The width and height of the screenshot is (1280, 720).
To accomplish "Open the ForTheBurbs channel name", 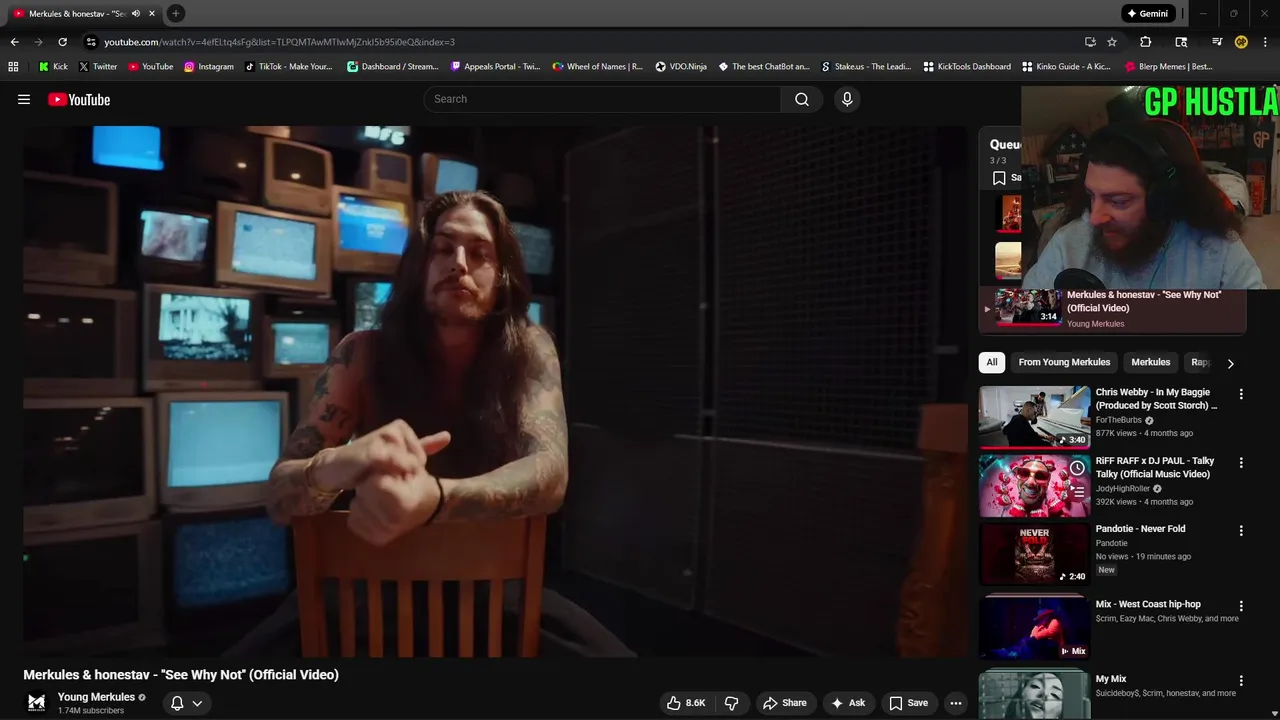I will point(1118,420).
